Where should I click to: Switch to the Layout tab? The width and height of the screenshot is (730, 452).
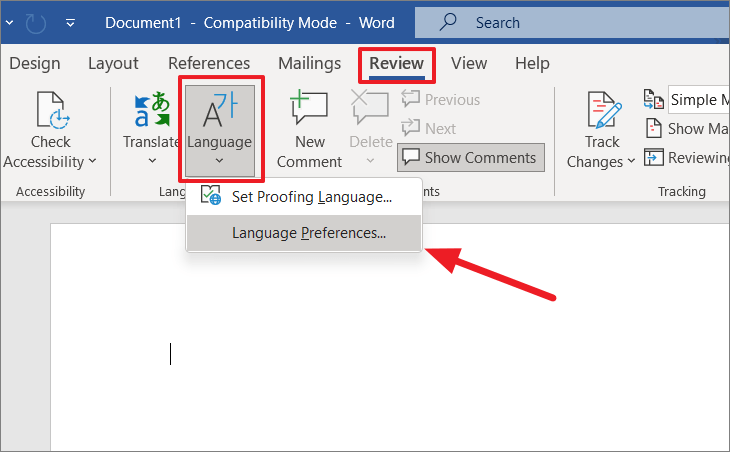[113, 63]
